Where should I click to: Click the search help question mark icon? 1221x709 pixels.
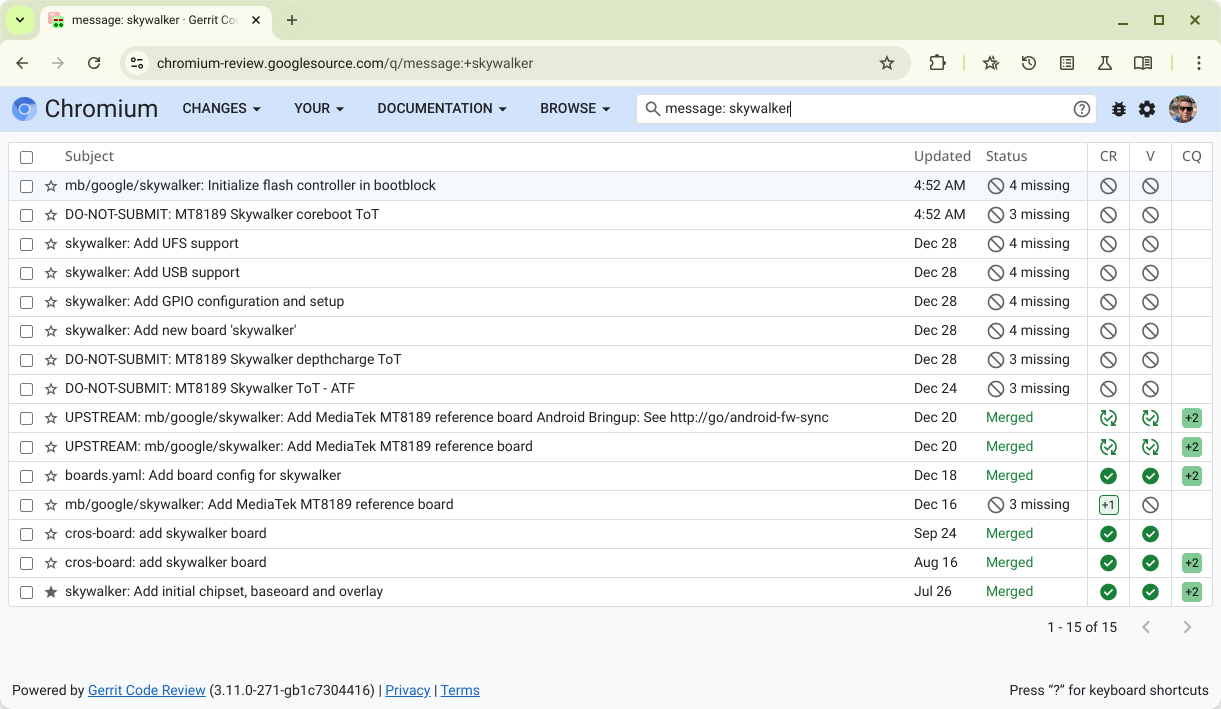pos(1081,109)
